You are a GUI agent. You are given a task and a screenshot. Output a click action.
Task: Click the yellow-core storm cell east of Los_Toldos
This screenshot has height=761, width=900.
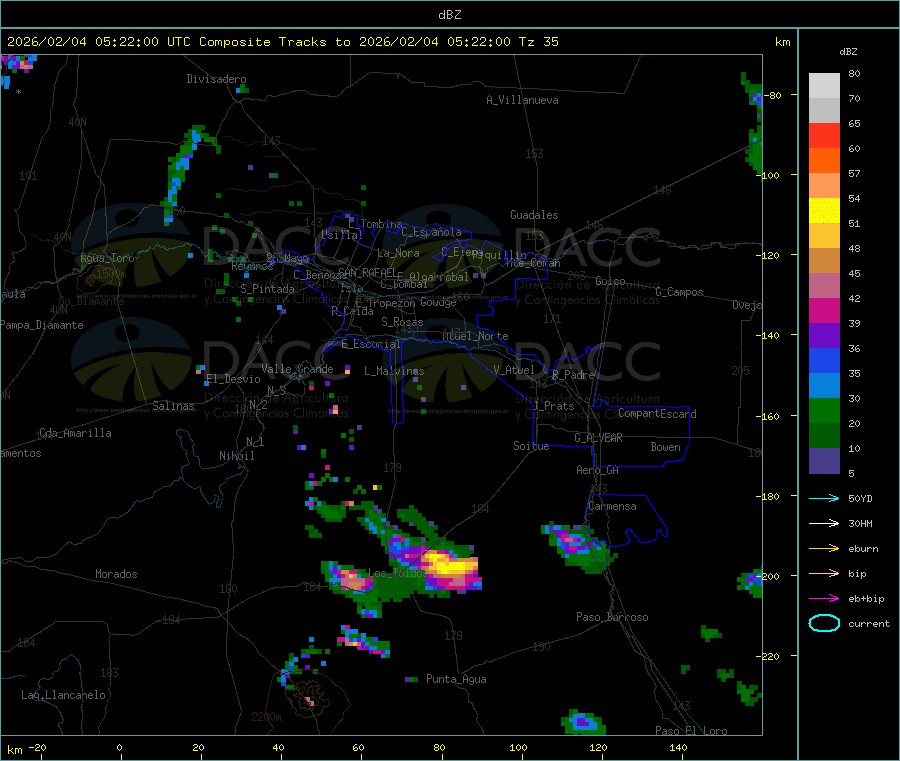449,564
